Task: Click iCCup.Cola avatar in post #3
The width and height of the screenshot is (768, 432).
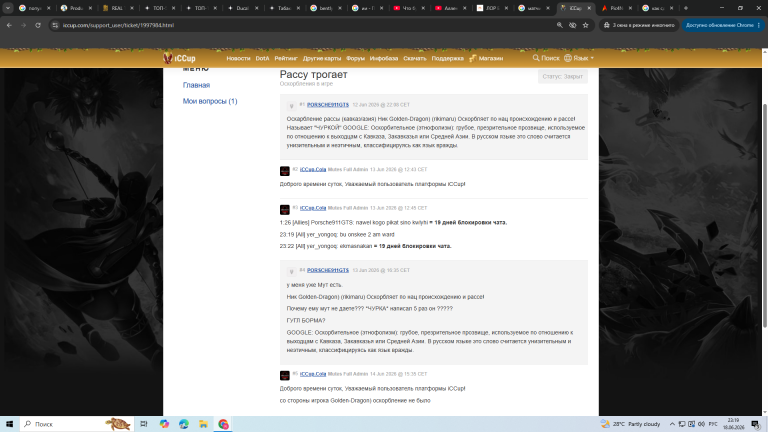Action: 285,210
